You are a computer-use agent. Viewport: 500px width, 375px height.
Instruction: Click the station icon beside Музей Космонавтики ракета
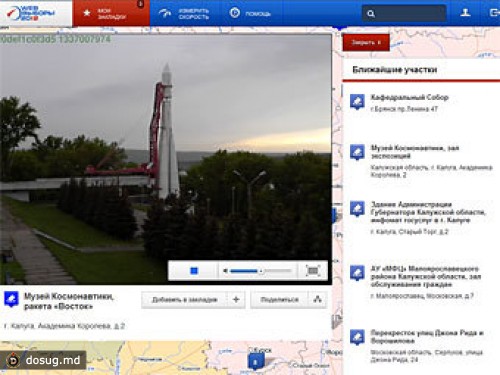click(11, 300)
